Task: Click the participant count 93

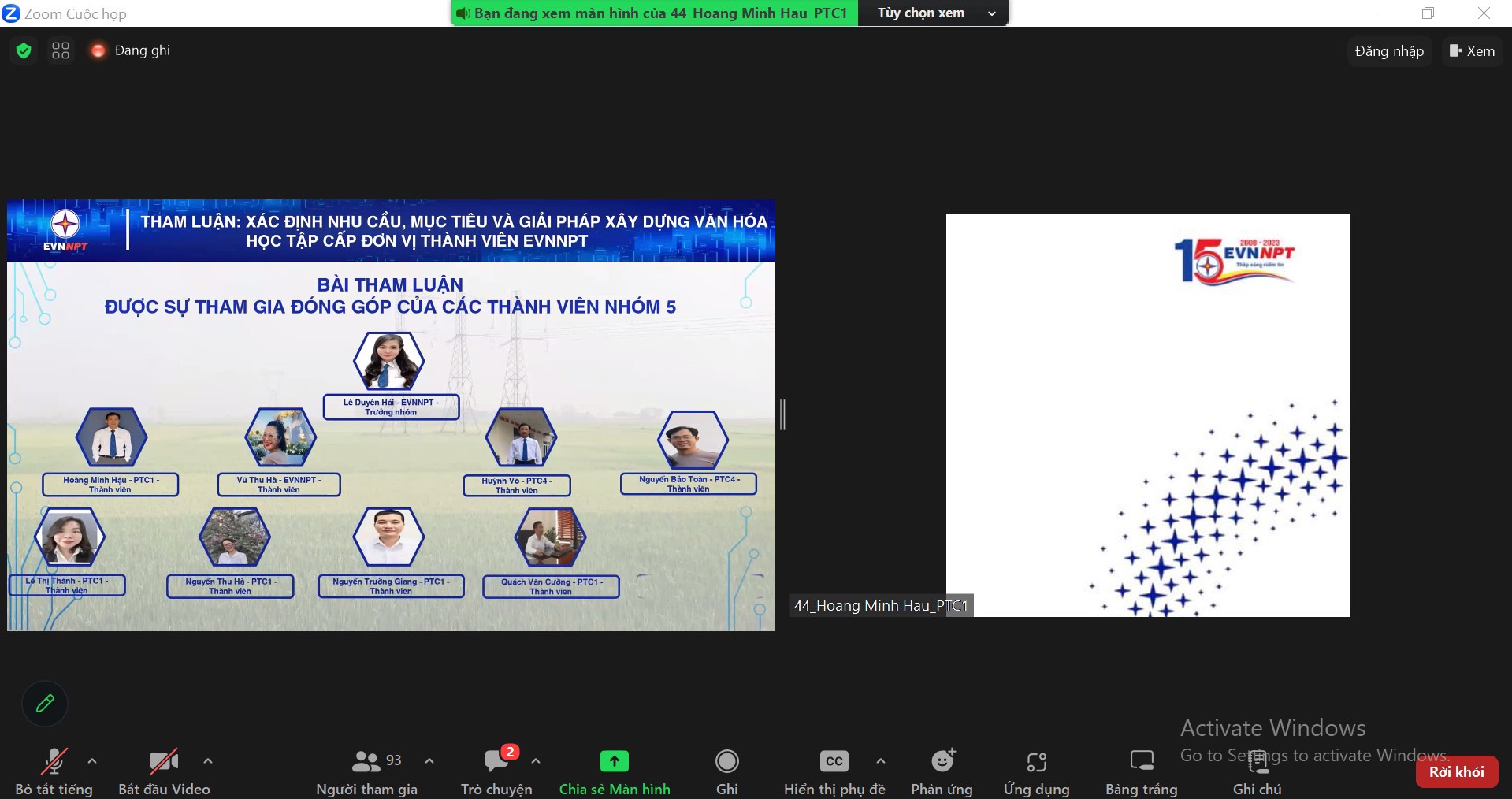Action: pyautogui.click(x=393, y=760)
